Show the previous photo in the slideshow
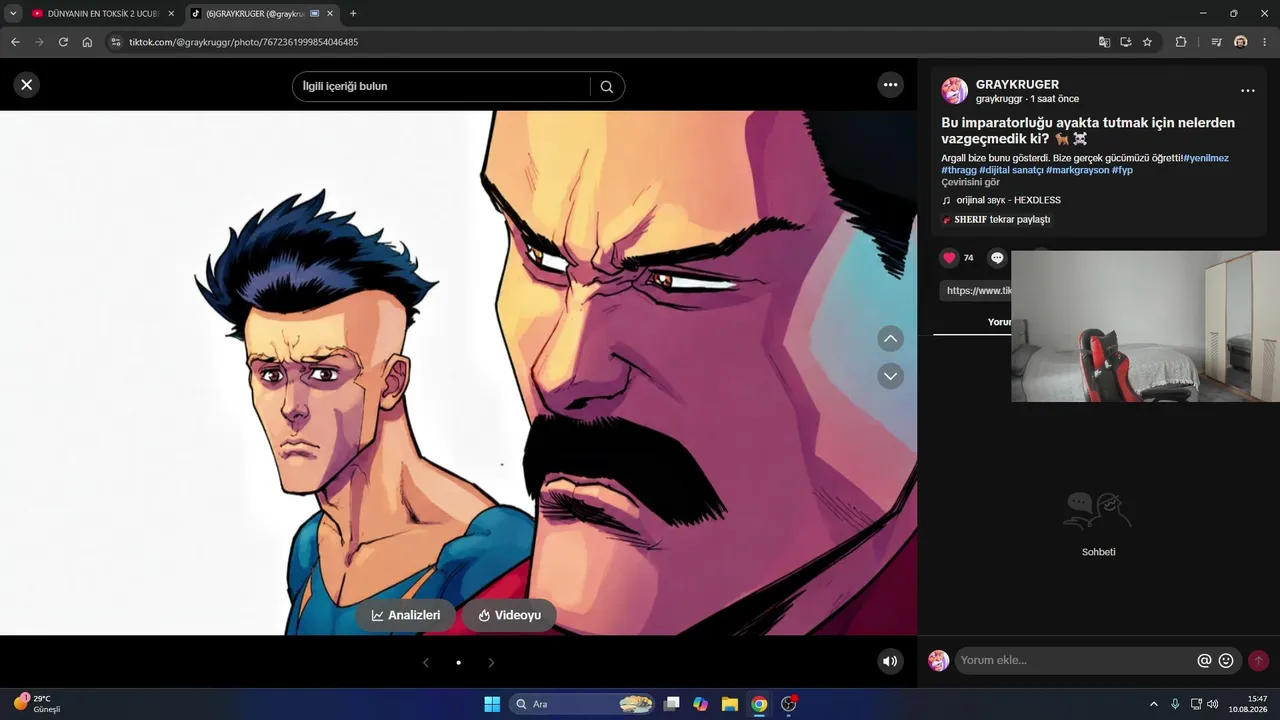The width and height of the screenshot is (1280, 720). pyautogui.click(x=426, y=662)
